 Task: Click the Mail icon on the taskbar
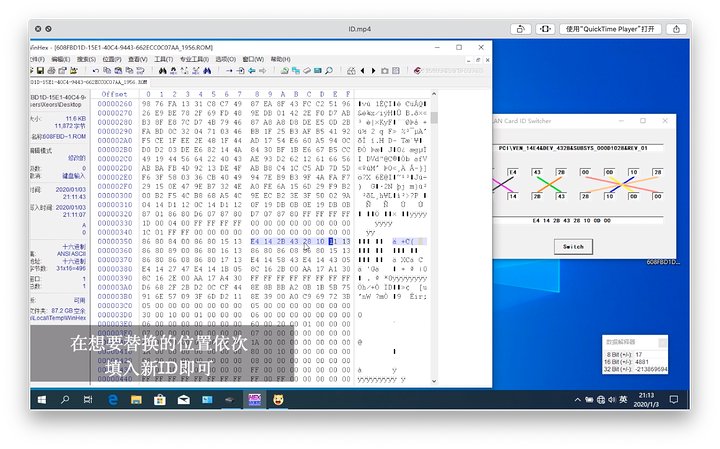coord(183,399)
